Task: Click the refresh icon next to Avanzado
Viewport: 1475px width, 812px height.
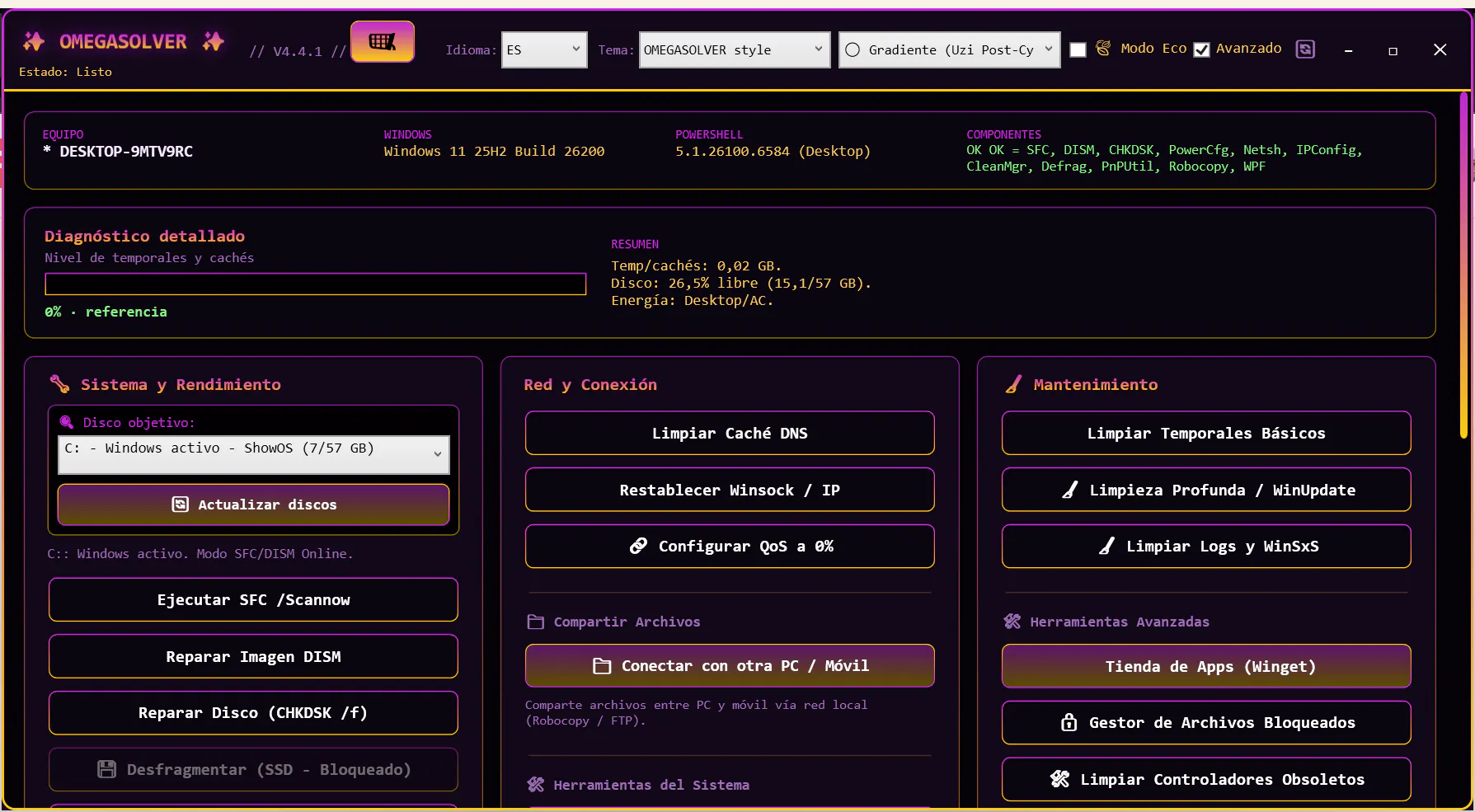Action: (1305, 49)
